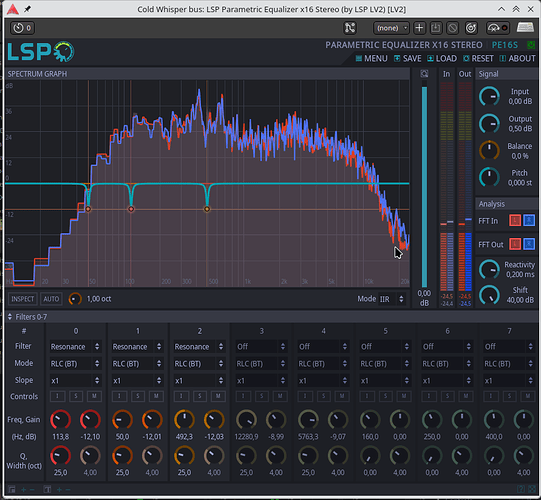Expand the Filters 0-7 selector

pyautogui.click(x=27, y=317)
